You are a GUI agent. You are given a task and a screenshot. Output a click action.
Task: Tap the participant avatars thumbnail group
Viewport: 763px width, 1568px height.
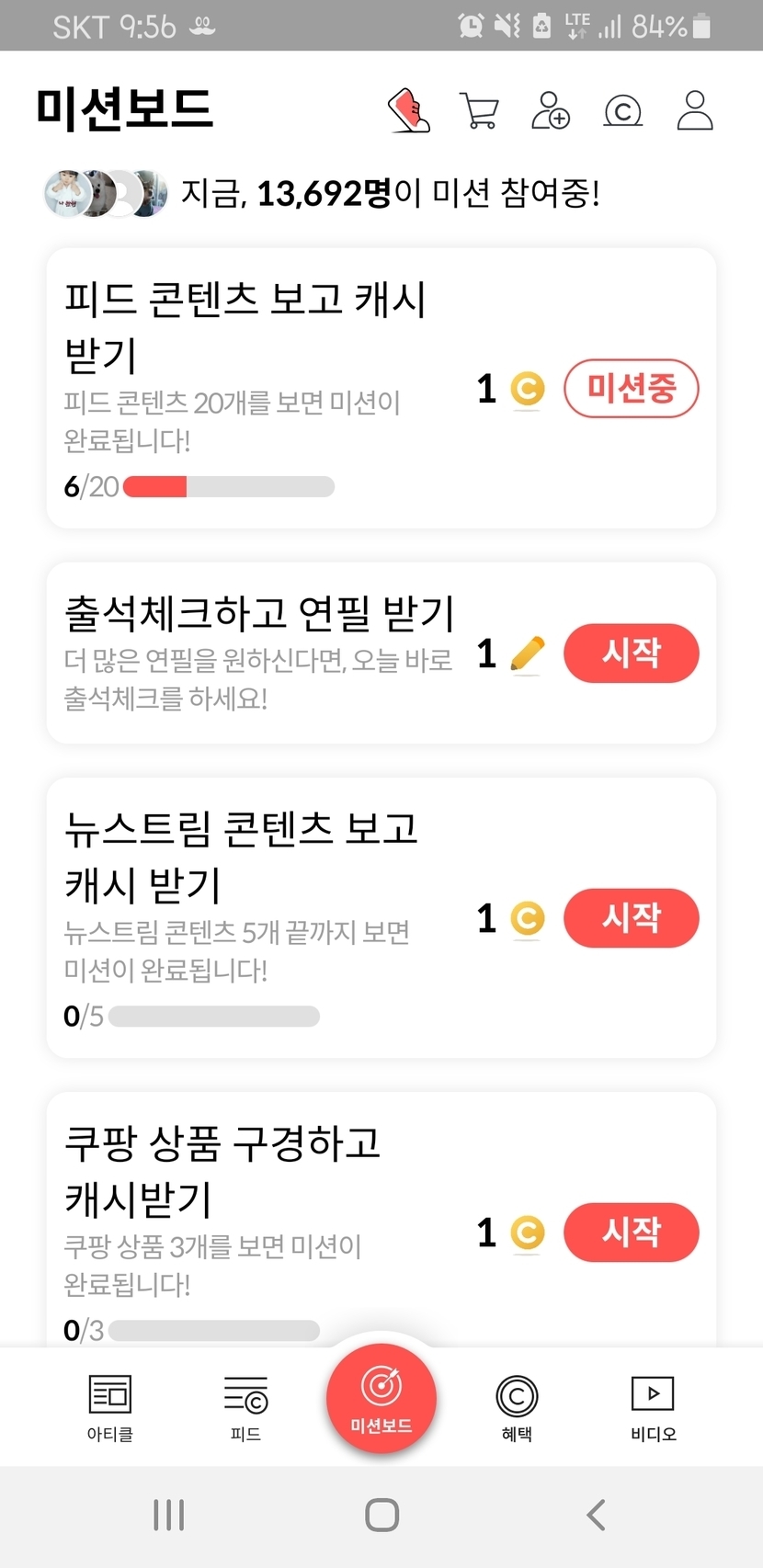point(106,194)
